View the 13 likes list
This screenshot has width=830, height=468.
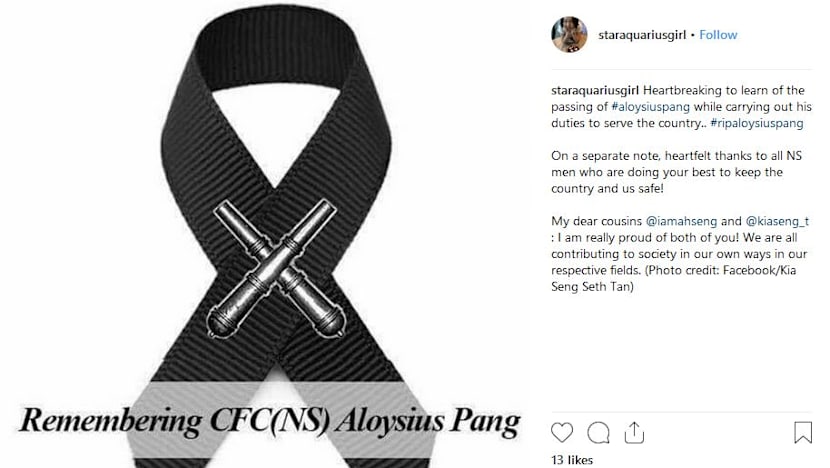click(x=572, y=460)
